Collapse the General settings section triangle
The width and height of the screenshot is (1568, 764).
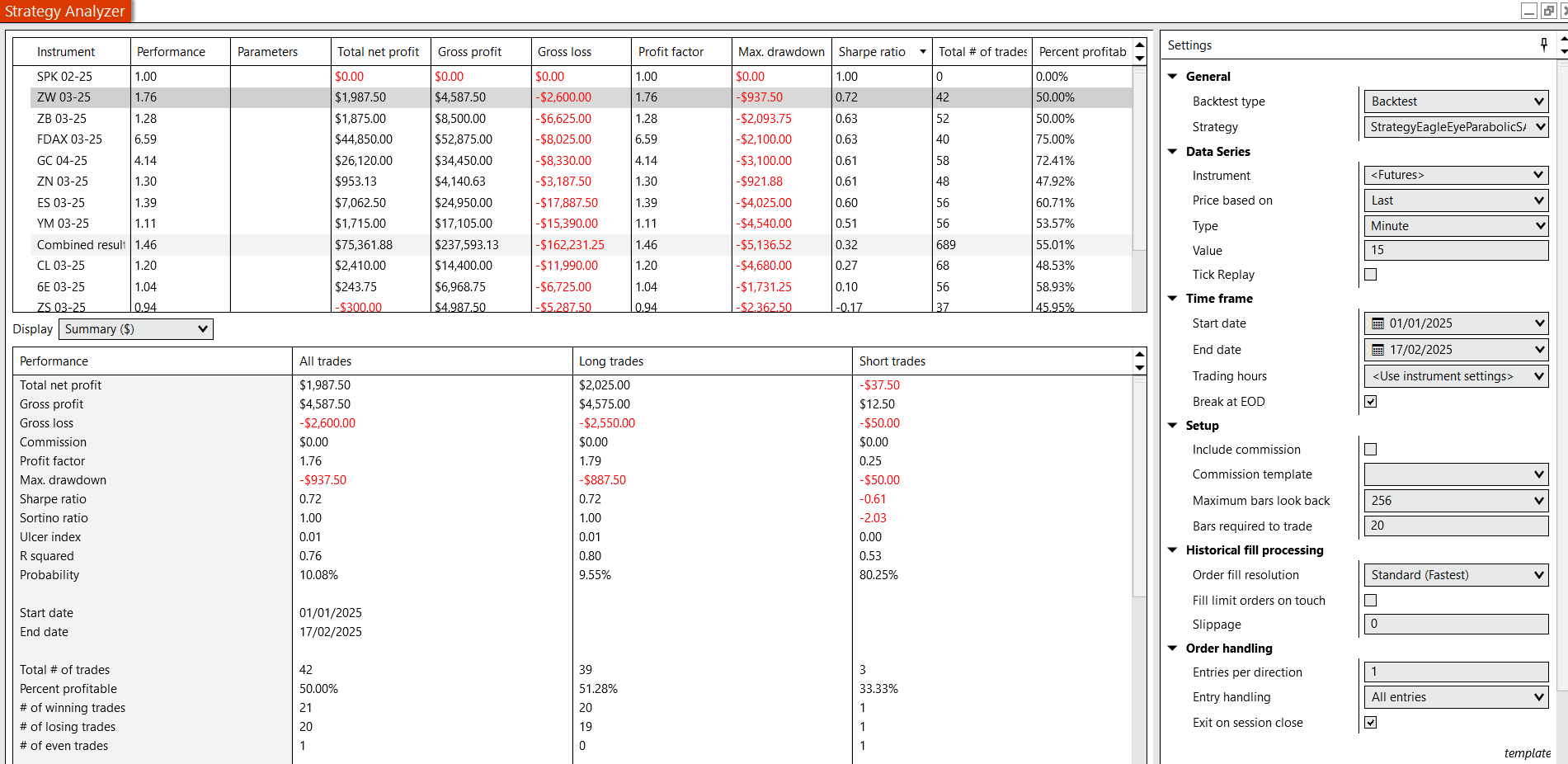[x=1173, y=76]
